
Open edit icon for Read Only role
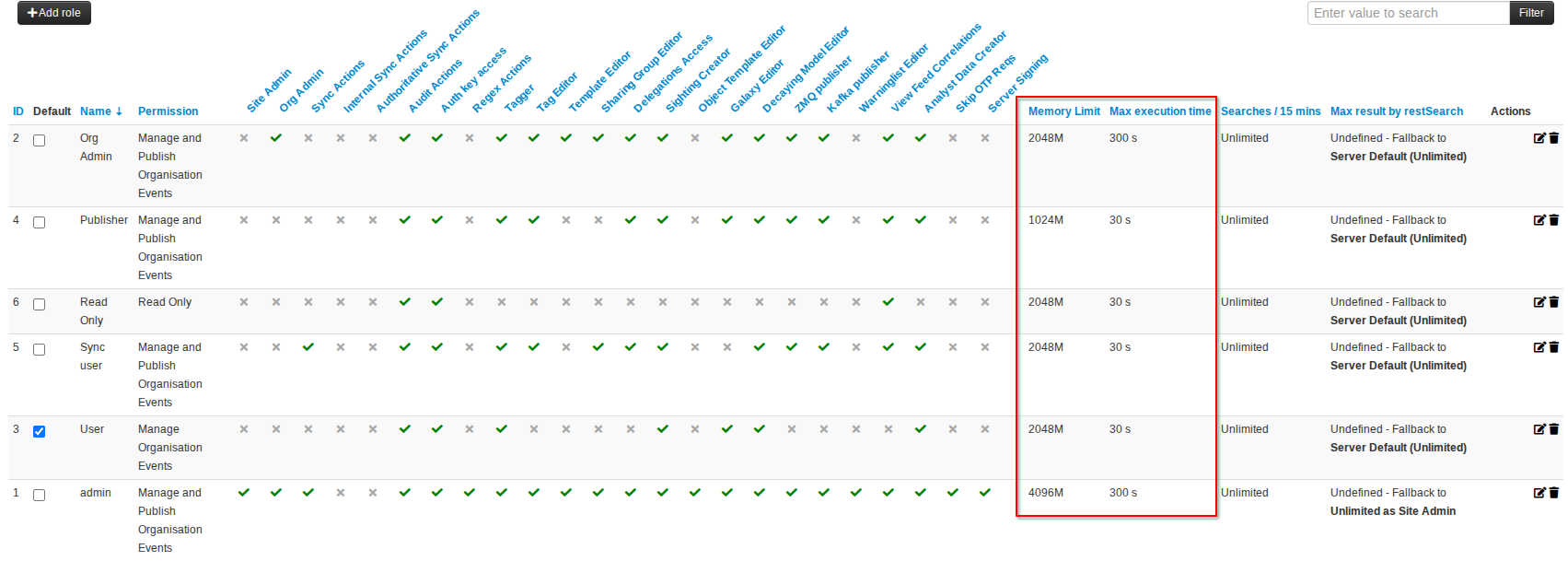point(1539,302)
